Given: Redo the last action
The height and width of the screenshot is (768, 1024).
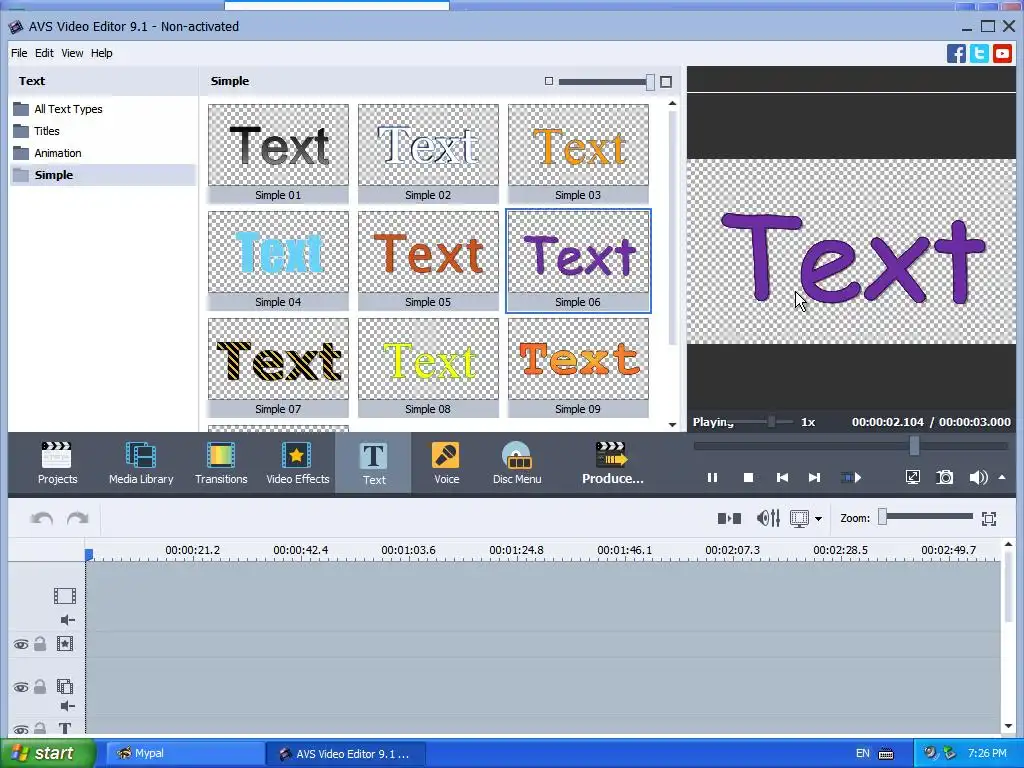Looking at the screenshot, I should [78, 519].
